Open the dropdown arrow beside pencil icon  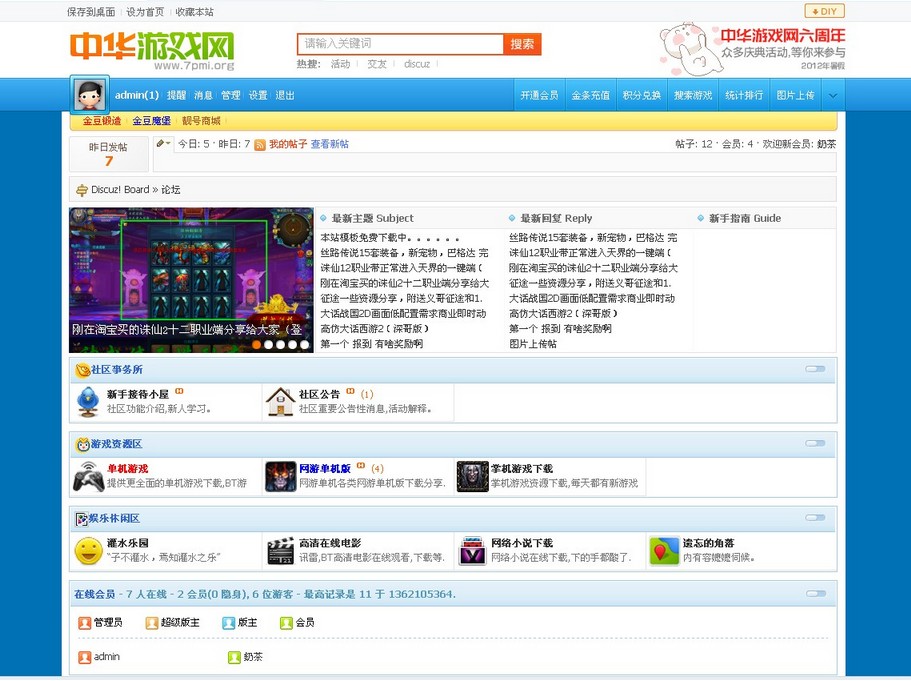(x=168, y=144)
